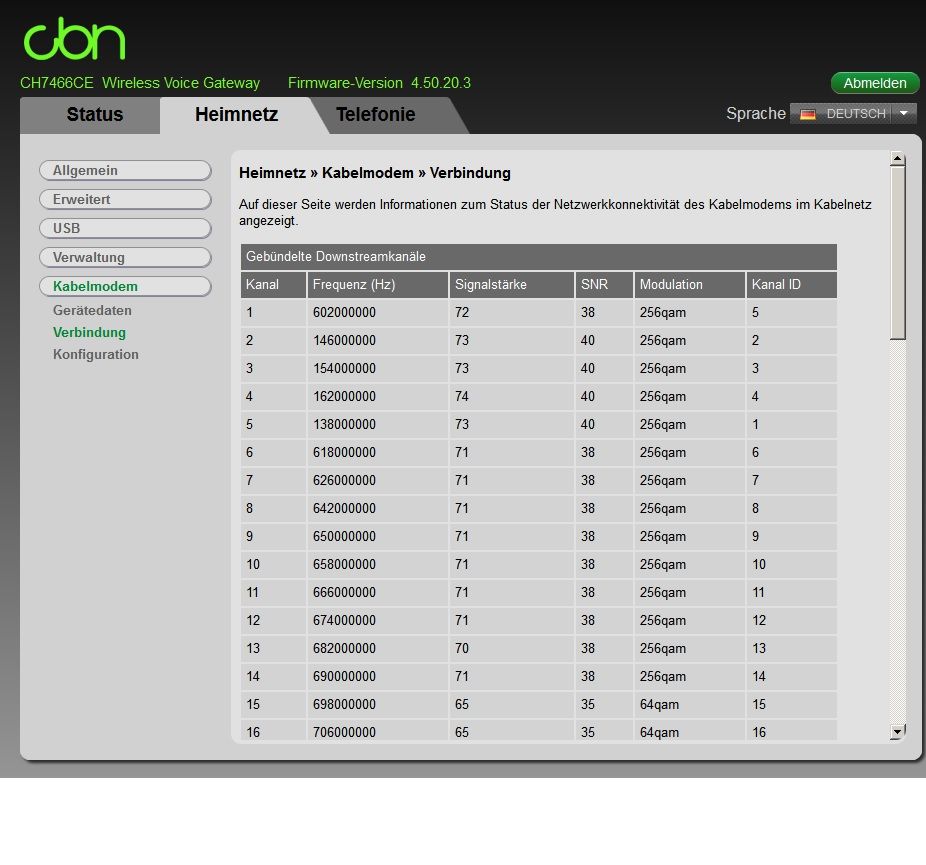Click frequency value 690000000
Viewport: 926px width, 865px height.
[x=344, y=677]
